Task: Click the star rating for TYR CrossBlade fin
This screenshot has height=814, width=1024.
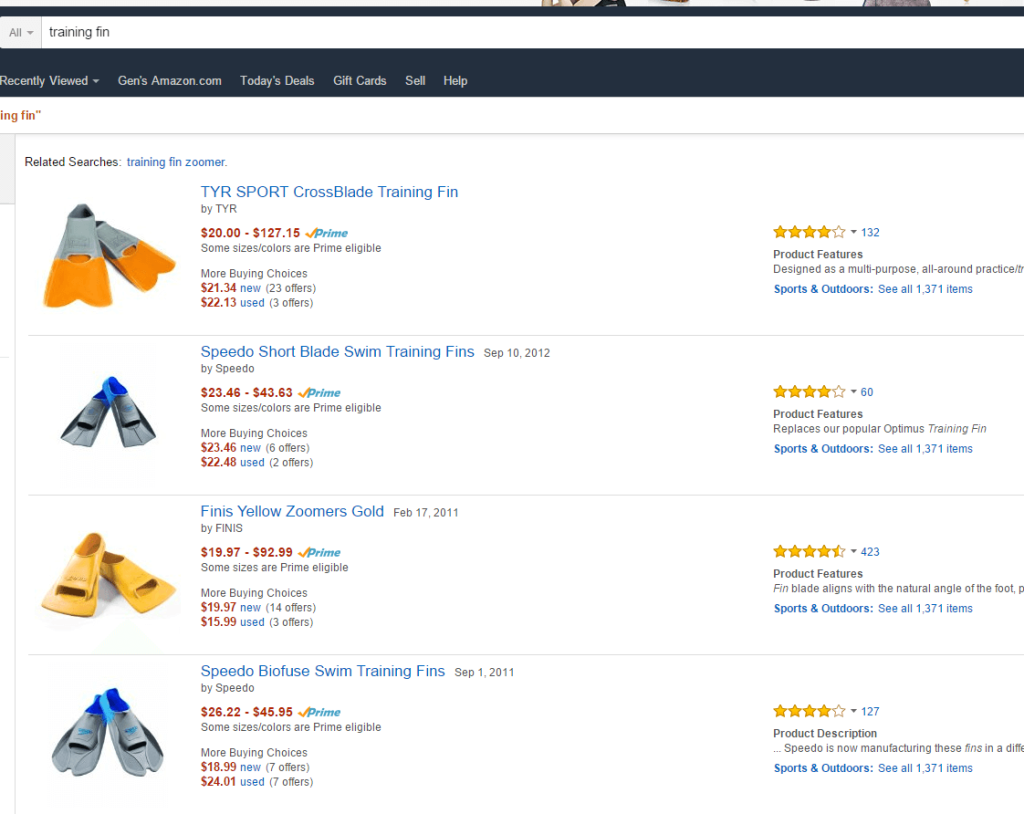Action: point(808,231)
